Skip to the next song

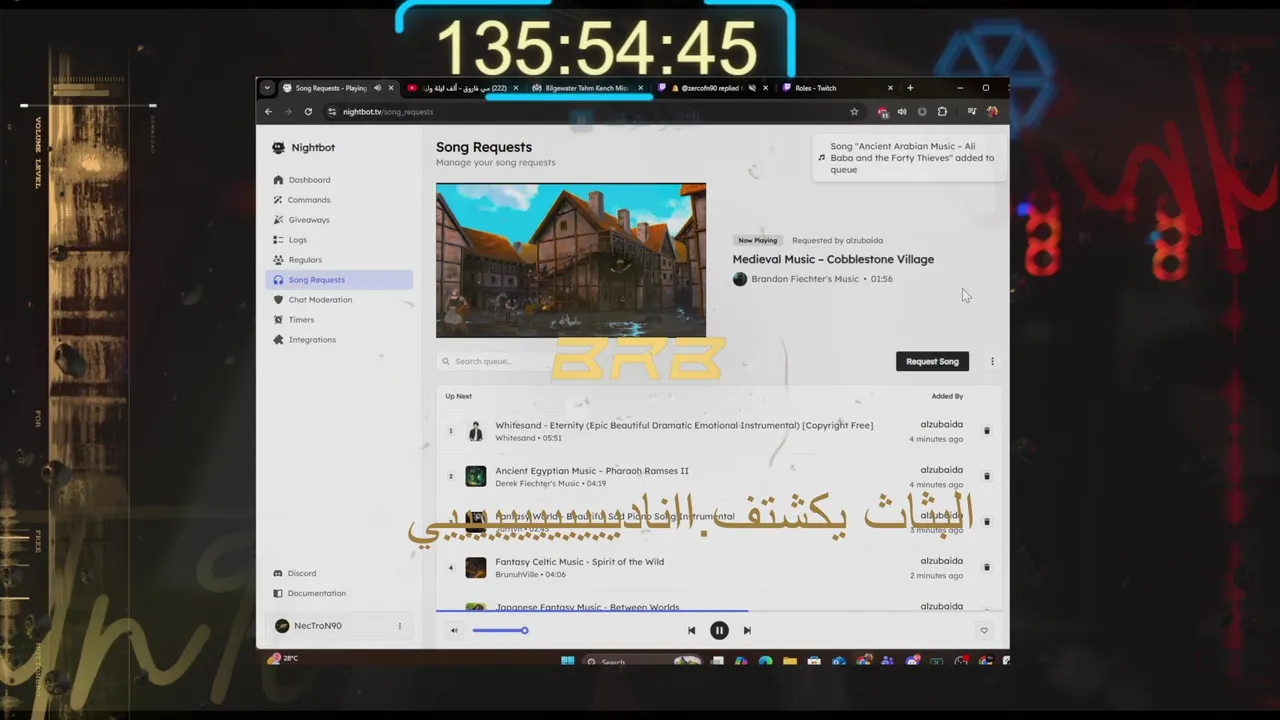tap(747, 631)
